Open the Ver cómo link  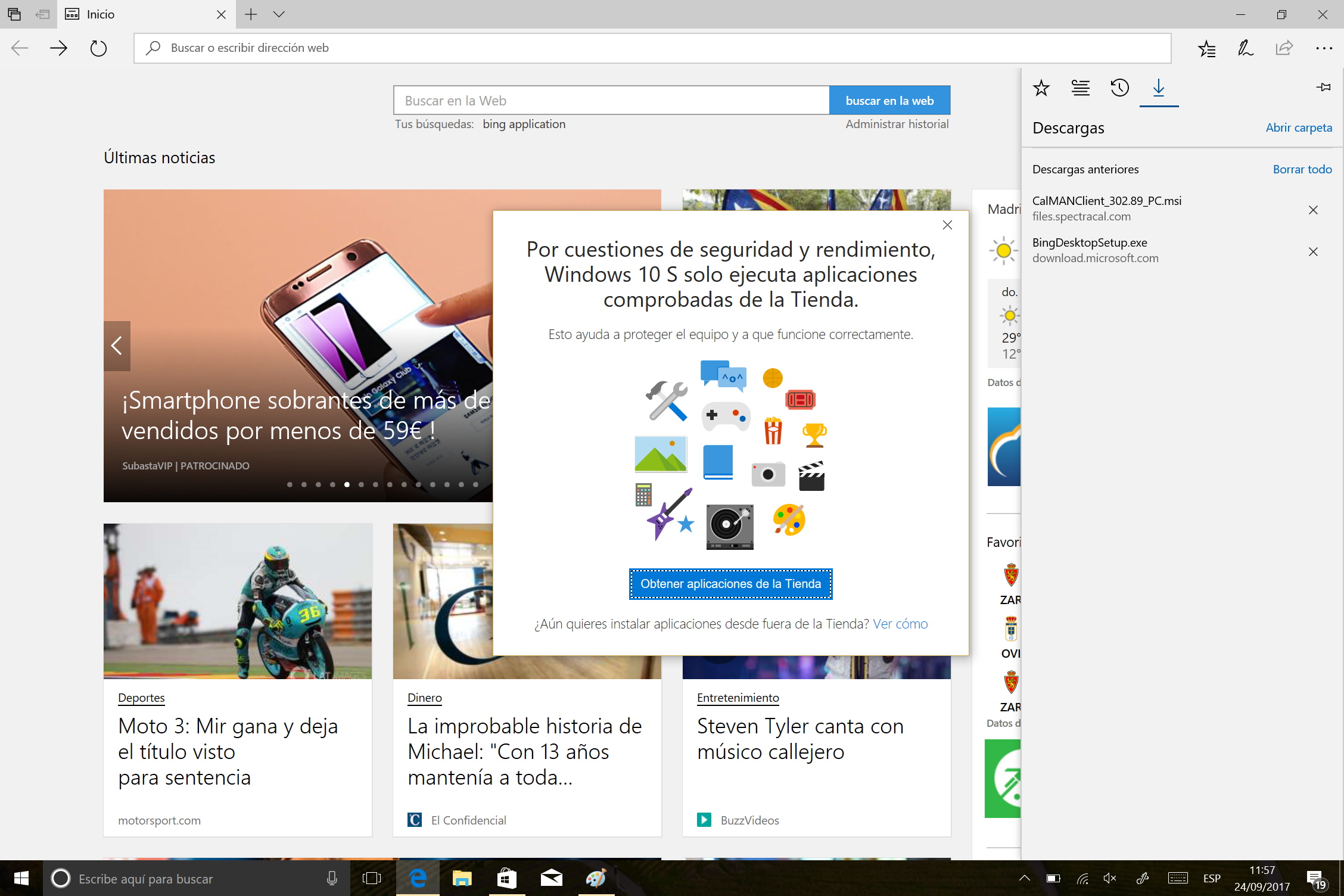[900, 624]
